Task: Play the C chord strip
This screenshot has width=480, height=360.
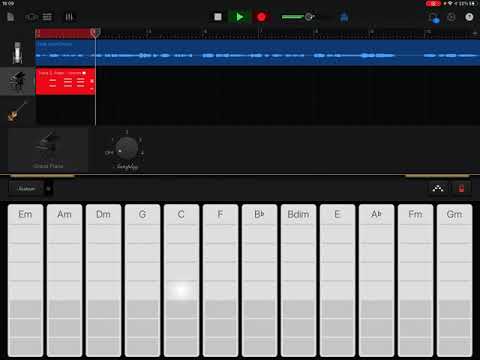Action: (x=181, y=280)
